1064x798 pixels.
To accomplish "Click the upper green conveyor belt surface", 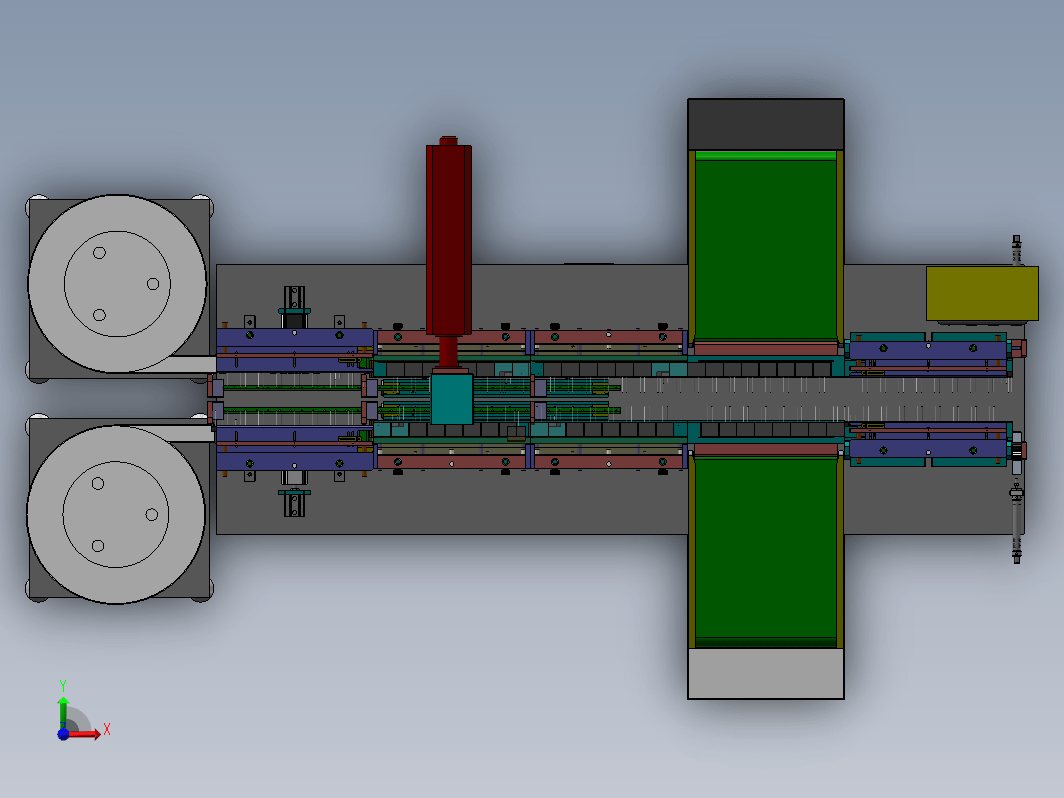I will tap(765, 249).
